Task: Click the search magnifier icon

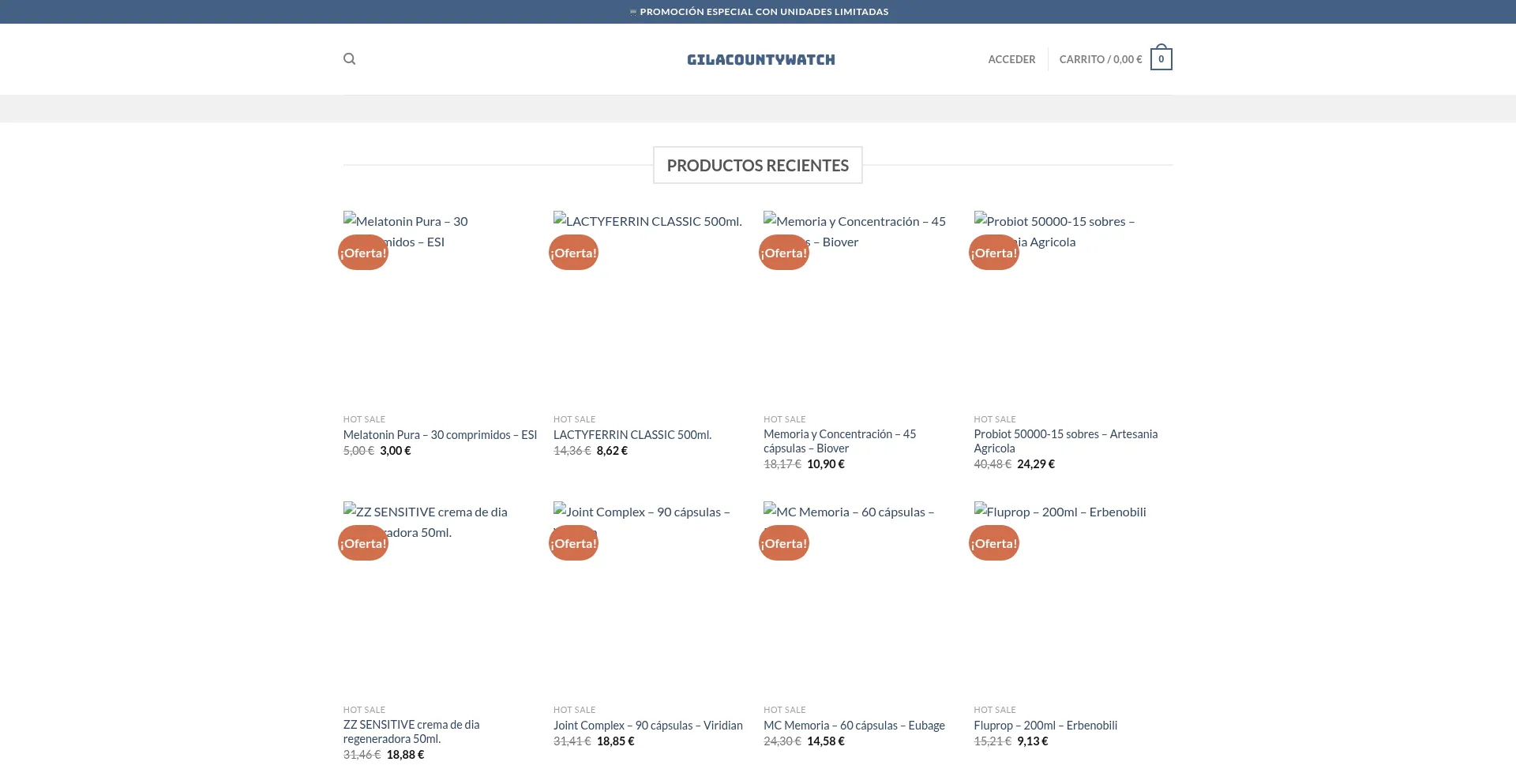Action: pyautogui.click(x=349, y=59)
